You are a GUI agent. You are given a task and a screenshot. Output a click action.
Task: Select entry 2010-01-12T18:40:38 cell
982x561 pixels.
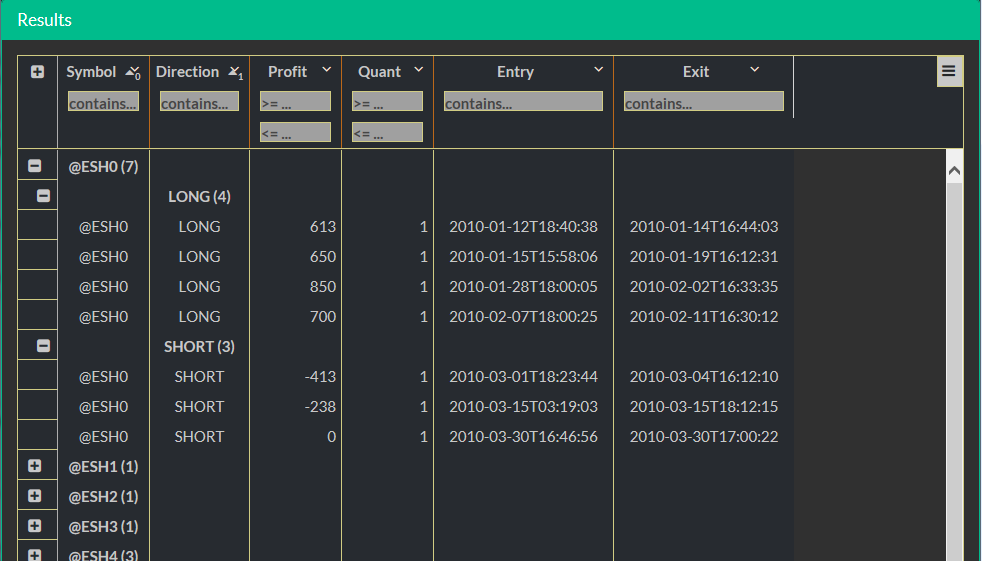[x=524, y=227]
